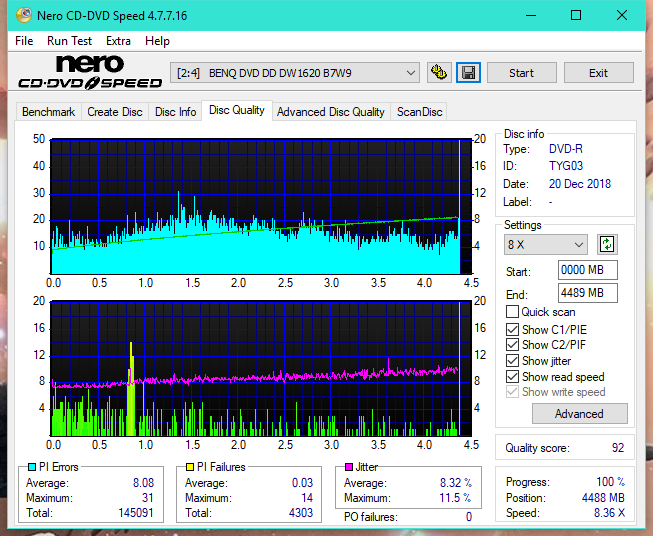Click the Progress 100 % value
The width and height of the screenshot is (653, 536).
[x=611, y=482]
